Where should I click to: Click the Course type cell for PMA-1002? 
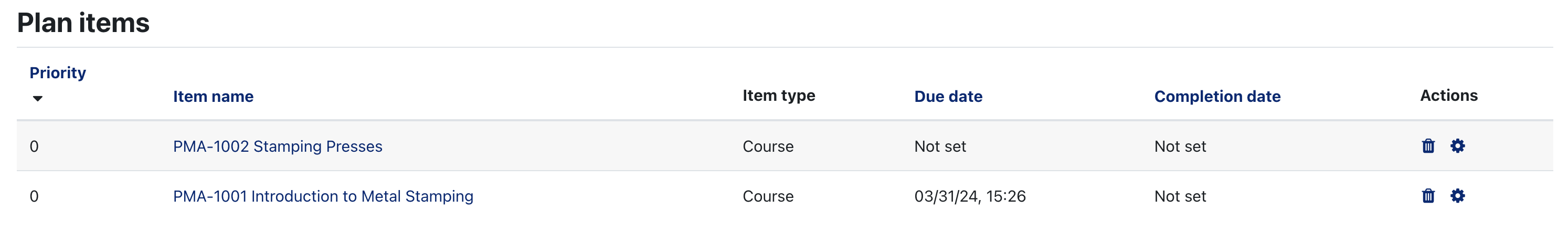tap(768, 147)
